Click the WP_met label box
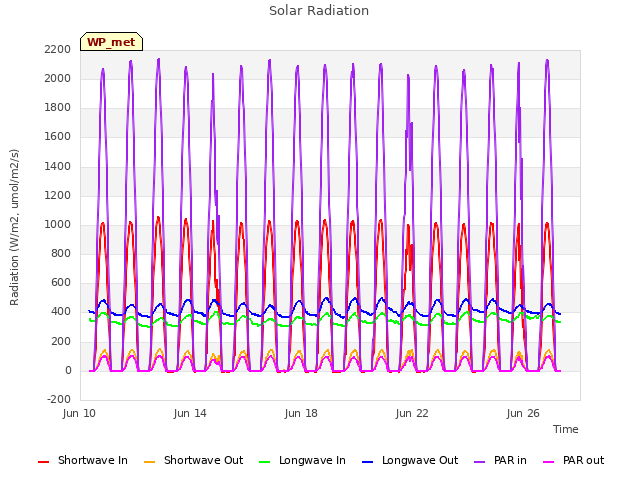Screen dimensions: 640x480 pyautogui.click(x=111, y=42)
